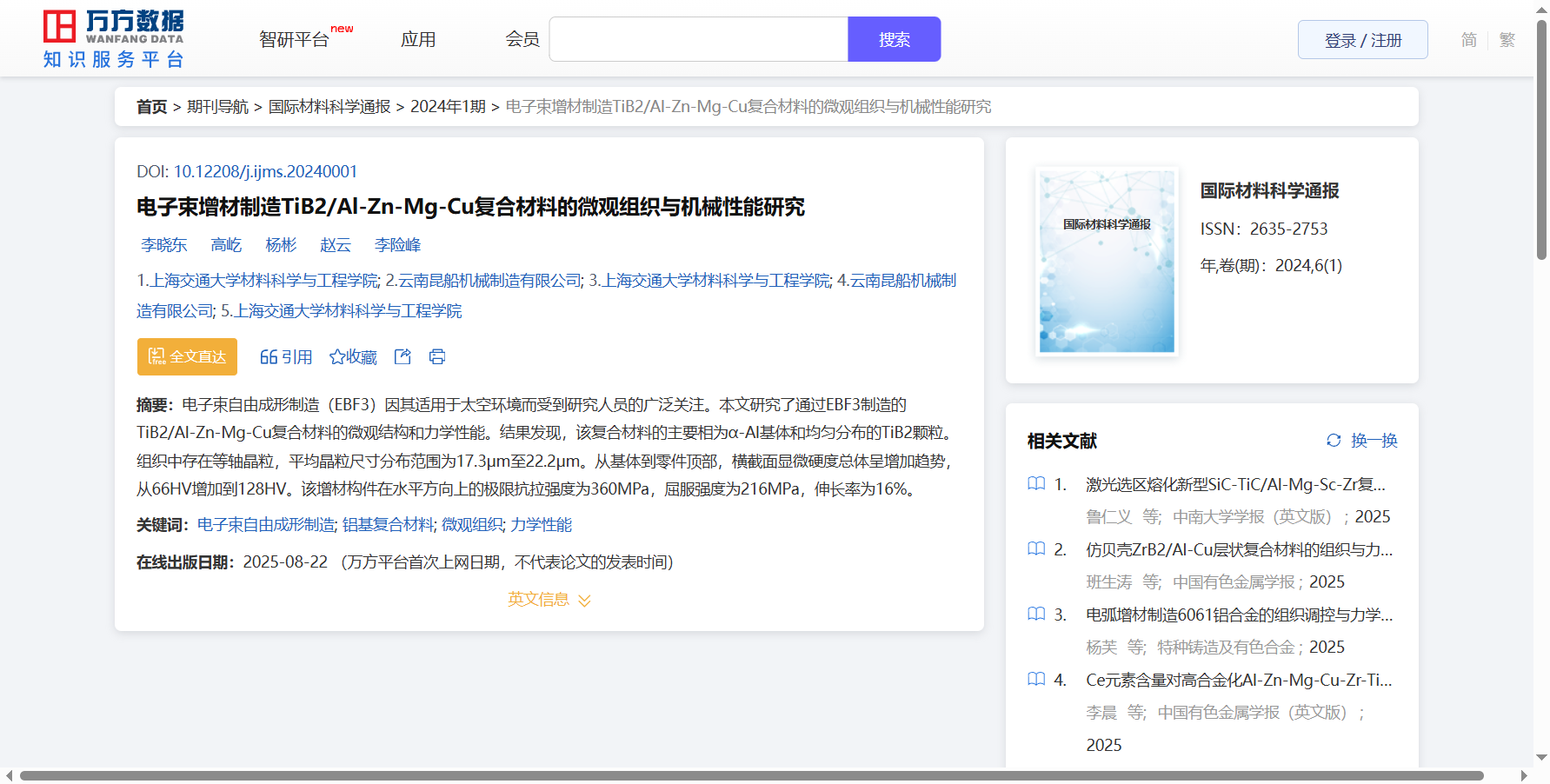The image size is (1550, 784).
Task: Open the 会员 menu item
Action: pos(522,40)
